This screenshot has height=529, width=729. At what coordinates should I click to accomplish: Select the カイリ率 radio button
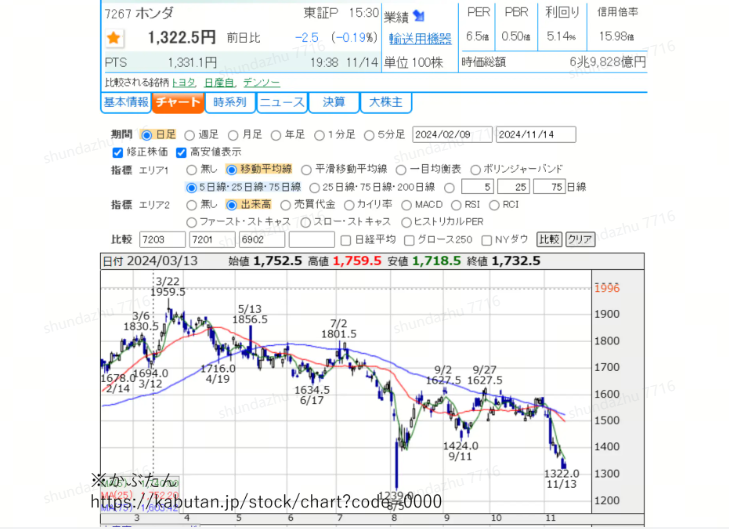click(349, 205)
